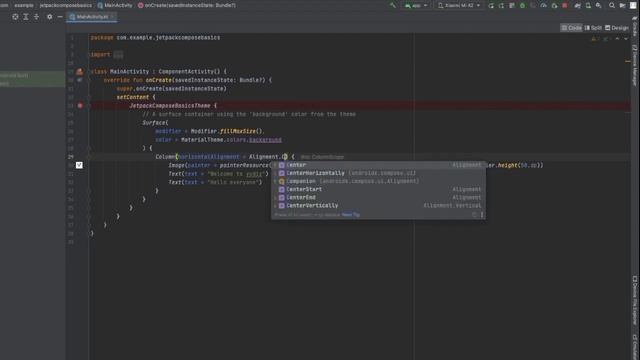Choose CenterEnd from the completion list
640x360 pixels.
click(378, 198)
